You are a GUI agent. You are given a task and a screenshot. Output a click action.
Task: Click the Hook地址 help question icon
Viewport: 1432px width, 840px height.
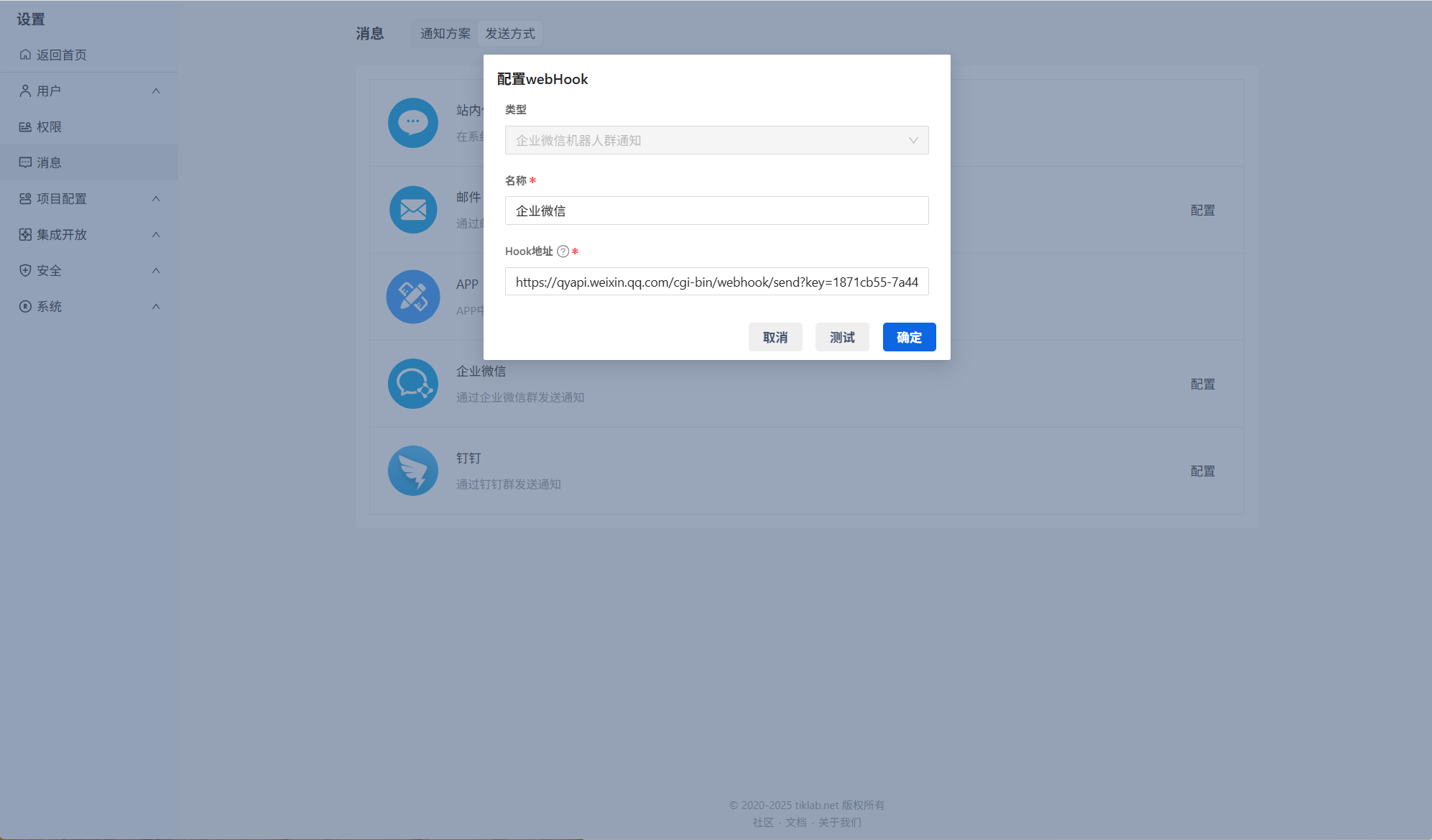click(x=563, y=251)
